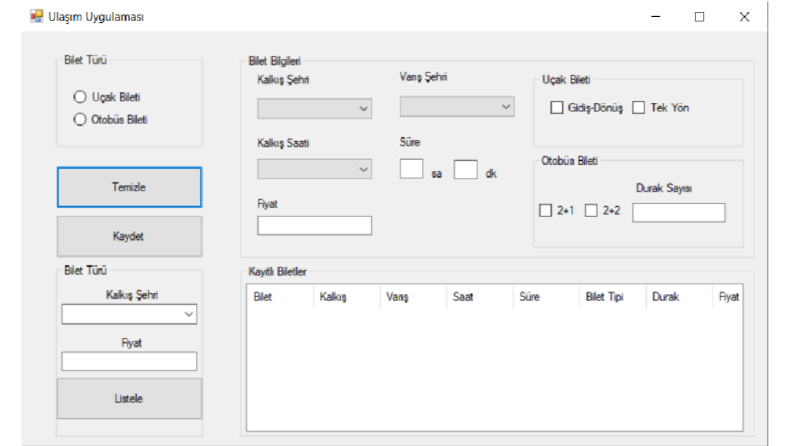Click the Bilet Tipi column header

point(613,297)
